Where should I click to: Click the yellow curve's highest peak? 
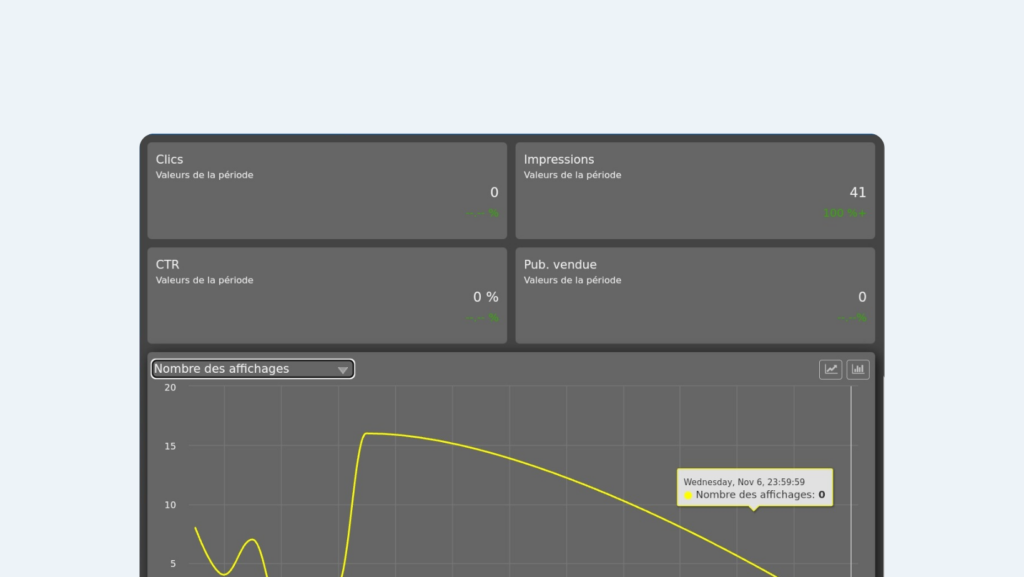click(x=368, y=433)
